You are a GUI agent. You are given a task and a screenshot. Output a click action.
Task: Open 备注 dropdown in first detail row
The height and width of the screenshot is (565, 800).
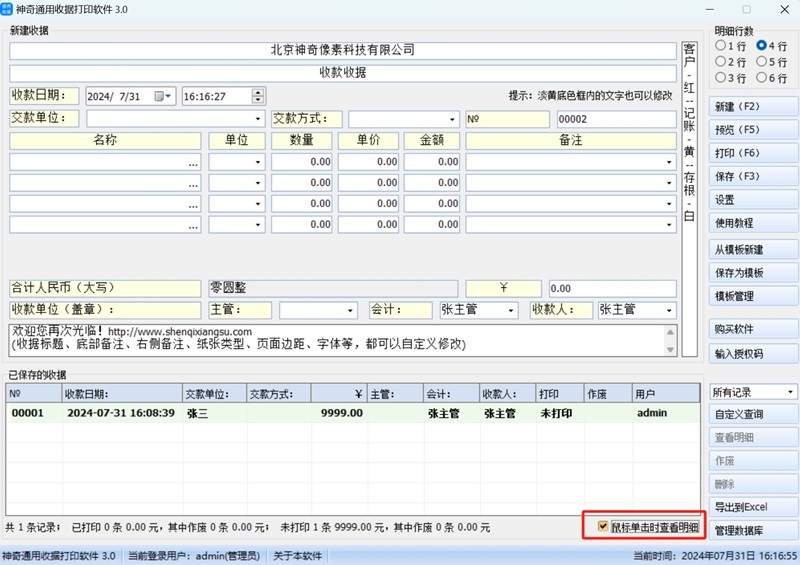669,162
